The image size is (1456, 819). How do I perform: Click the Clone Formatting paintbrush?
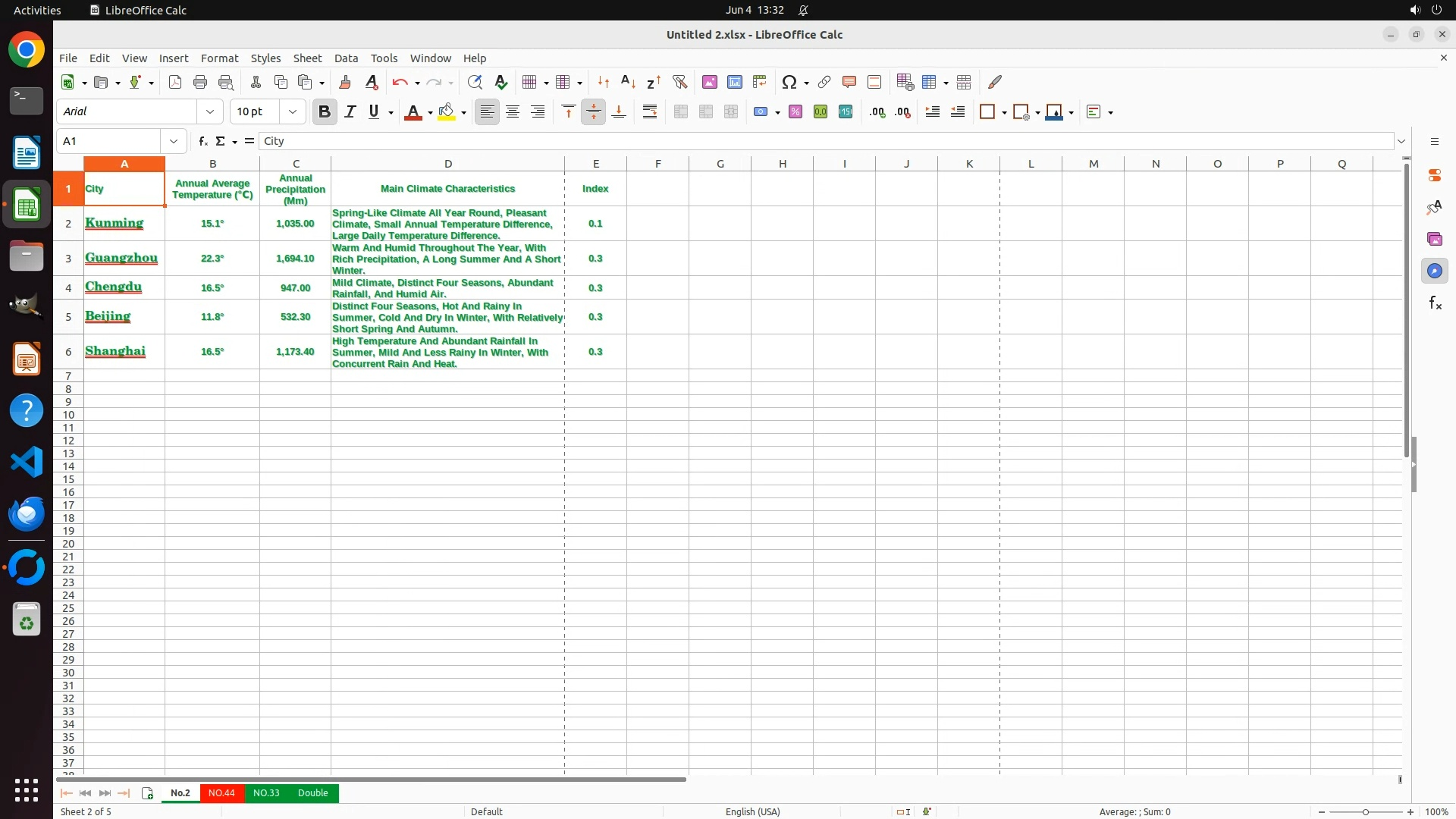[x=345, y=82]
